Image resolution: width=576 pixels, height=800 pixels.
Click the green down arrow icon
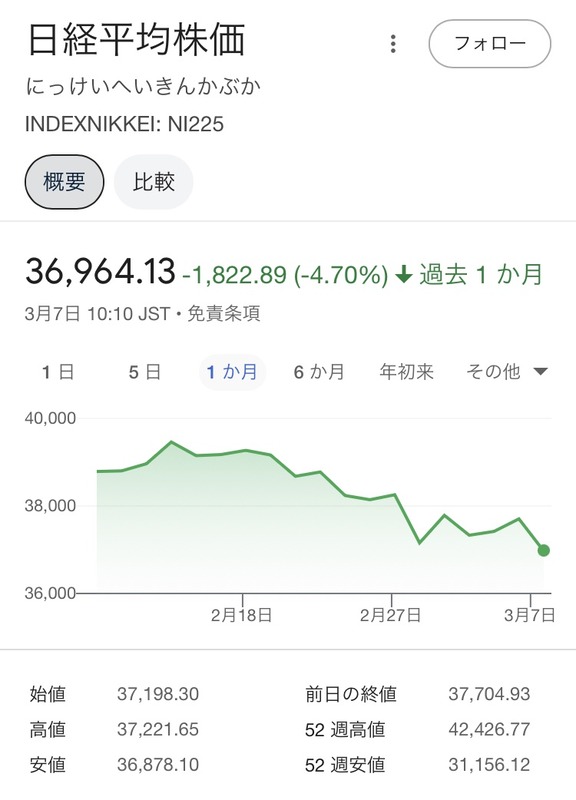(404, 274)
